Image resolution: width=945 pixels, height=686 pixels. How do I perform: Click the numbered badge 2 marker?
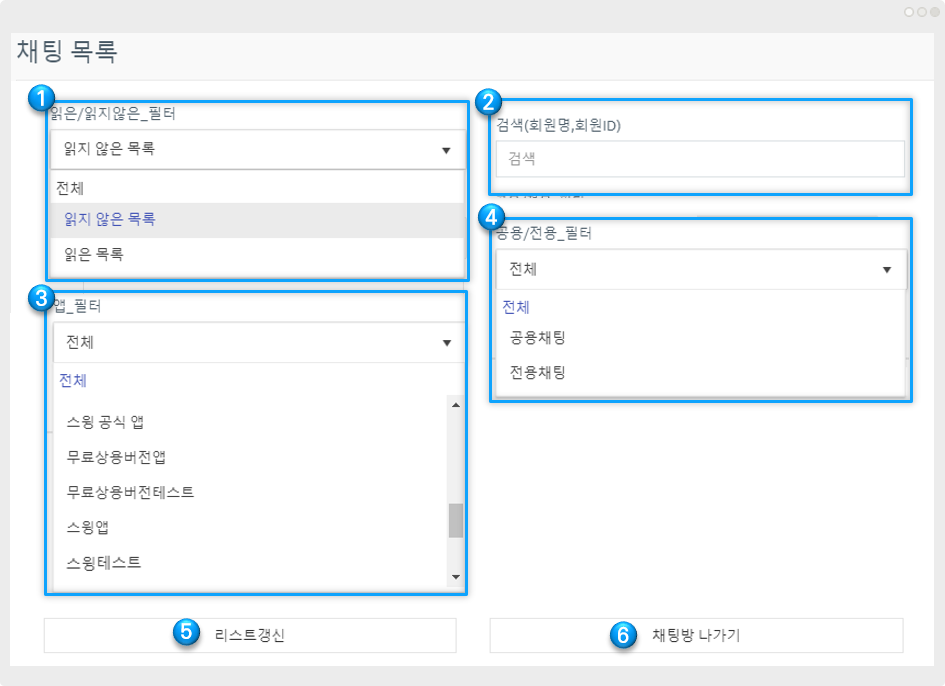click(487, 100)
